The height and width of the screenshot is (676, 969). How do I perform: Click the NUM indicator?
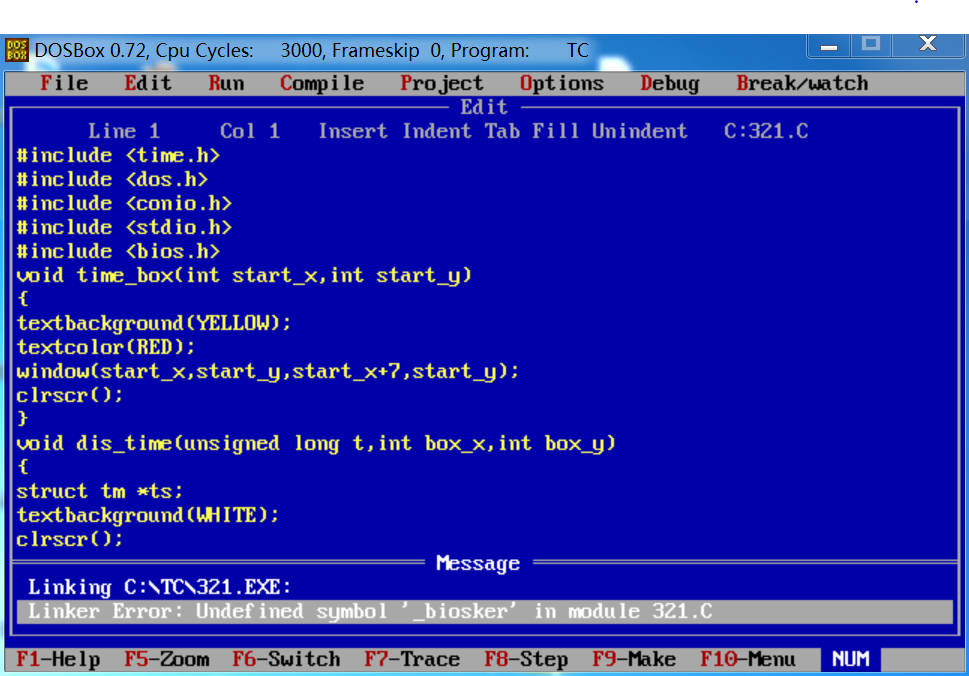(850, 659)
